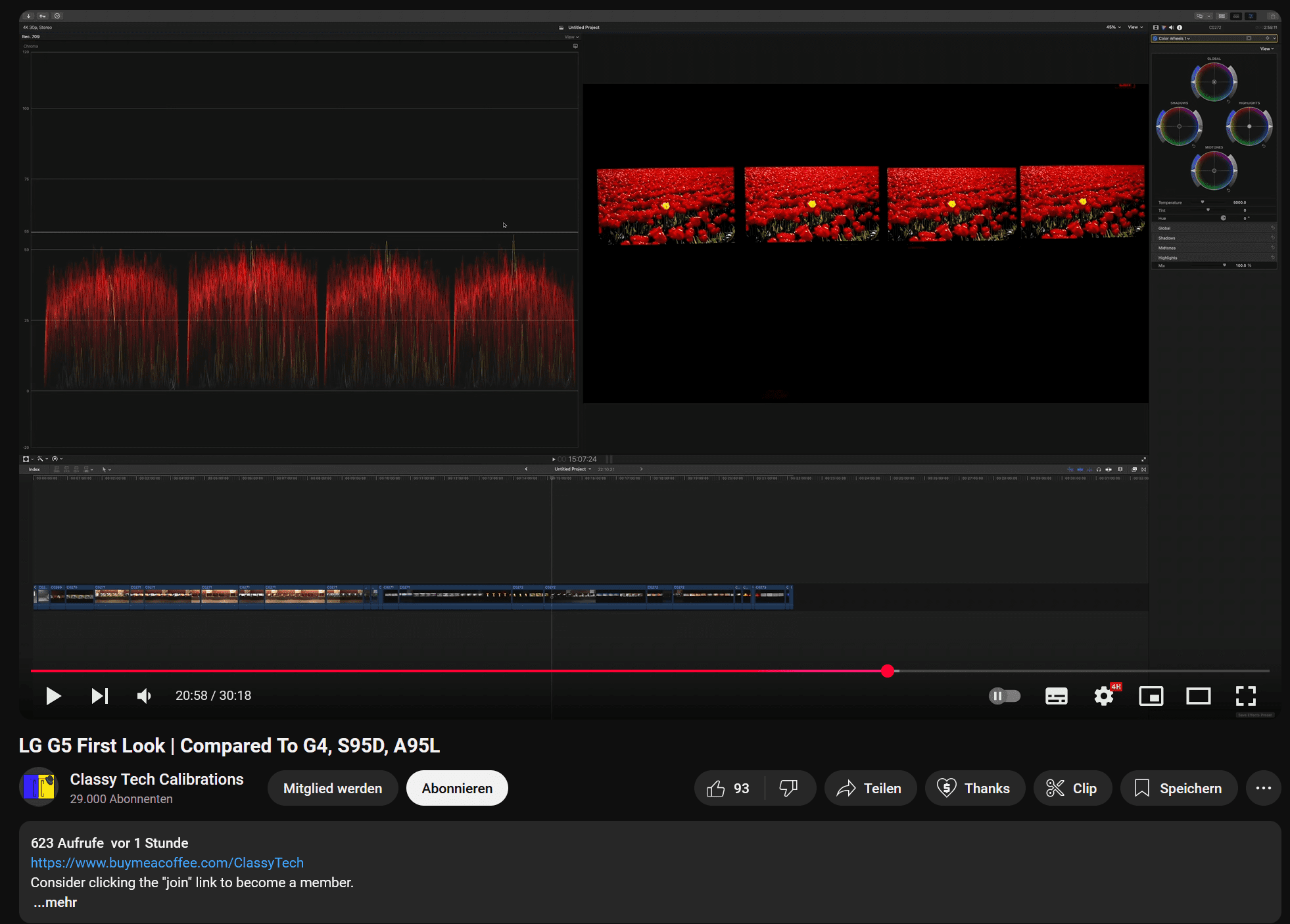The image size is (1290, 924).
Task: Expand the description with ...mehr
Action: click(x=55, y=902)
